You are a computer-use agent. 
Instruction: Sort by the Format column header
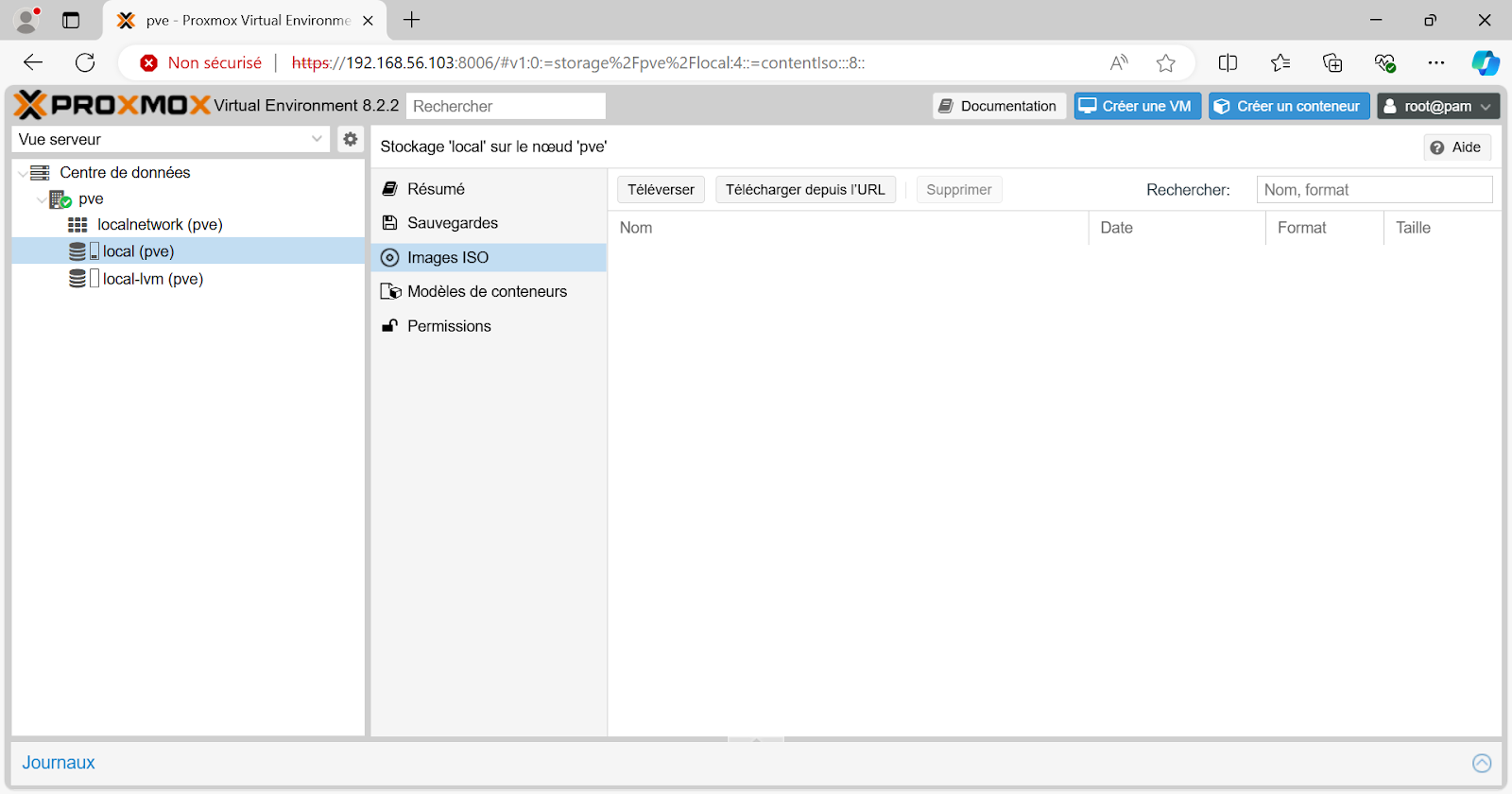[1324, 228]
